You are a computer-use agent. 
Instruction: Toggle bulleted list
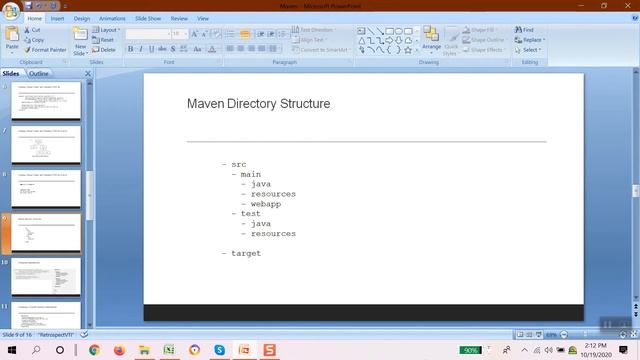[230, 34]
